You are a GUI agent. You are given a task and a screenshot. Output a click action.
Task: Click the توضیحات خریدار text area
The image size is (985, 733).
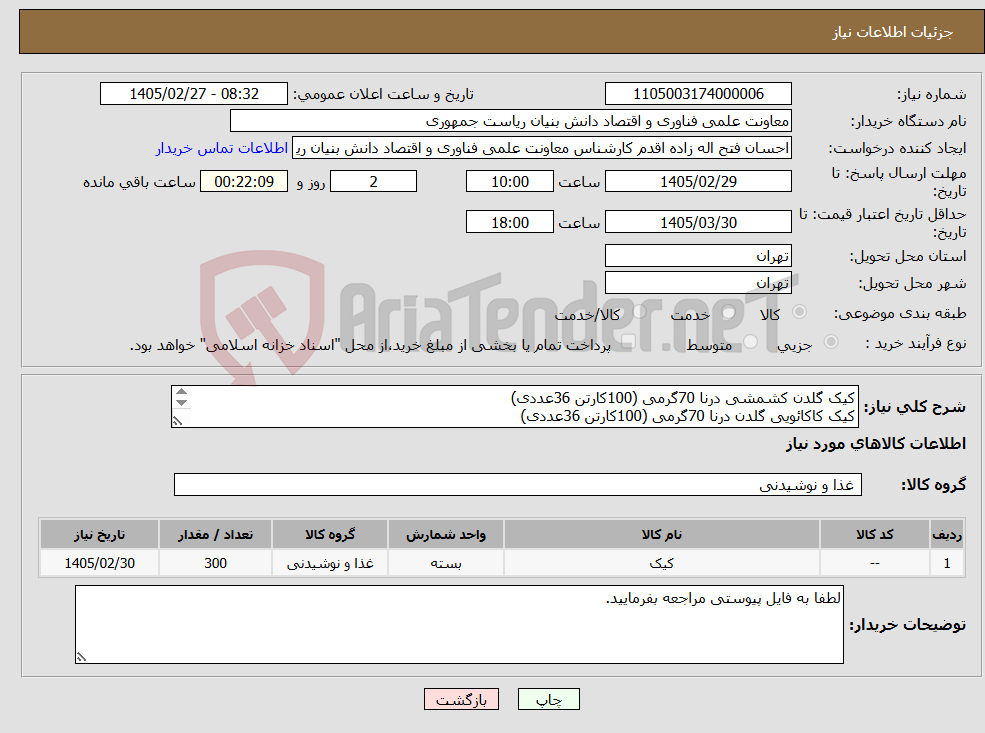(x=459, y=624)
